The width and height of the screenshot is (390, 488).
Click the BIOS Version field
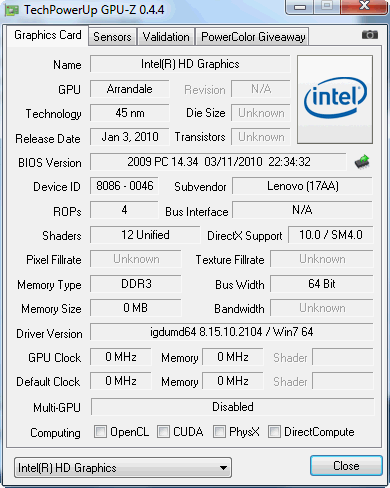click(218, 162)
